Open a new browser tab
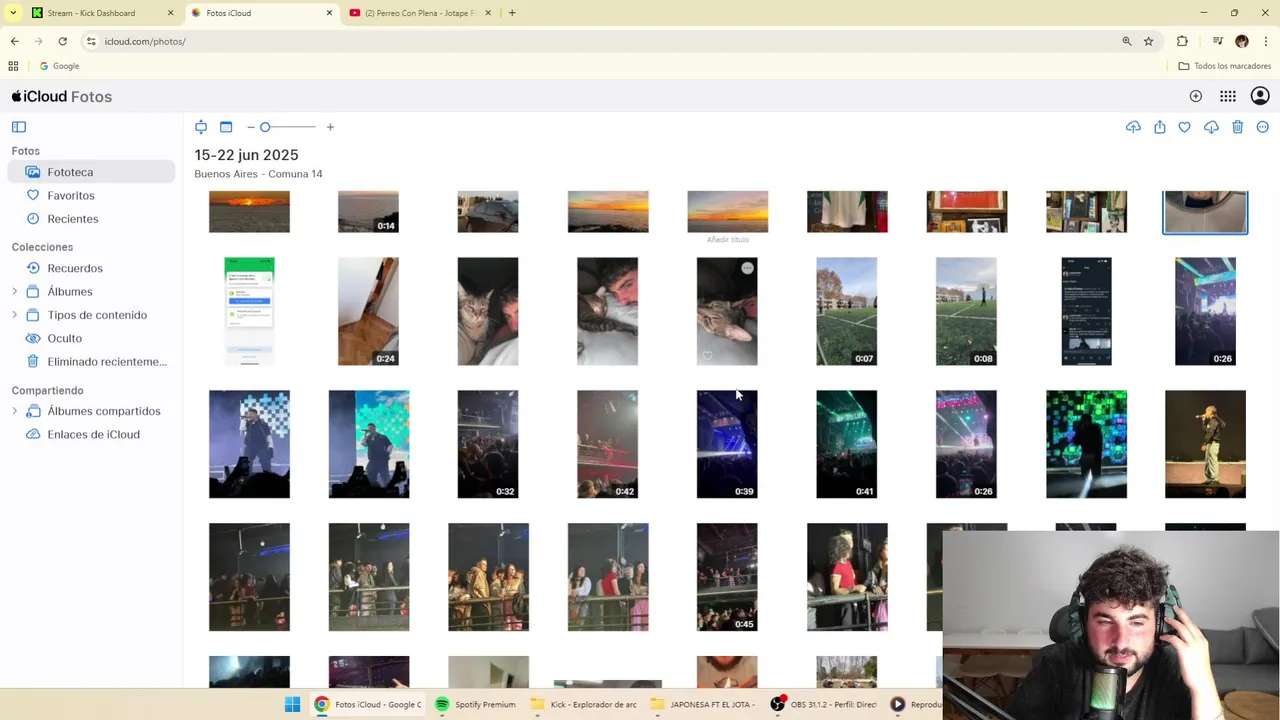The width and height of the screenshot is (1280, 720). click(x=512, y=13)
